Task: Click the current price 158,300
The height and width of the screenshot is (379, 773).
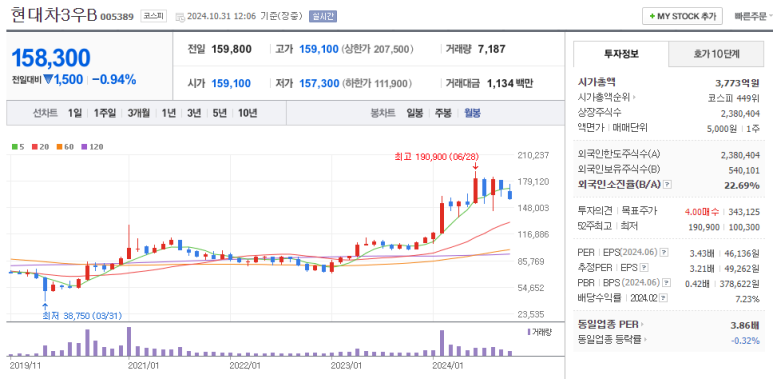Action: pyautogui.click(x=51, y=58)
